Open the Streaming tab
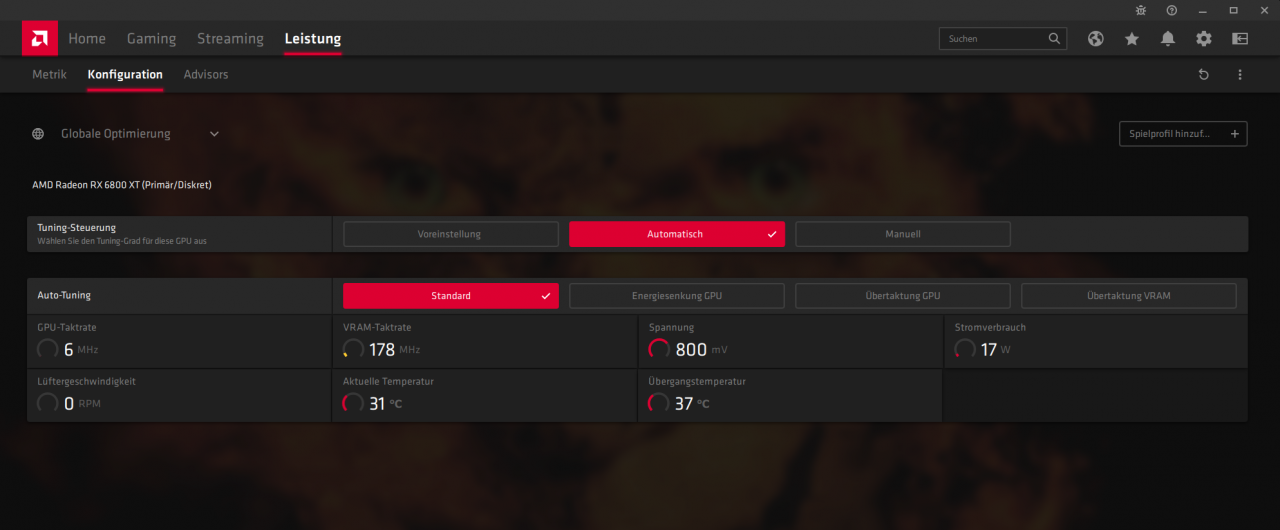 click(x=230, y=39)
